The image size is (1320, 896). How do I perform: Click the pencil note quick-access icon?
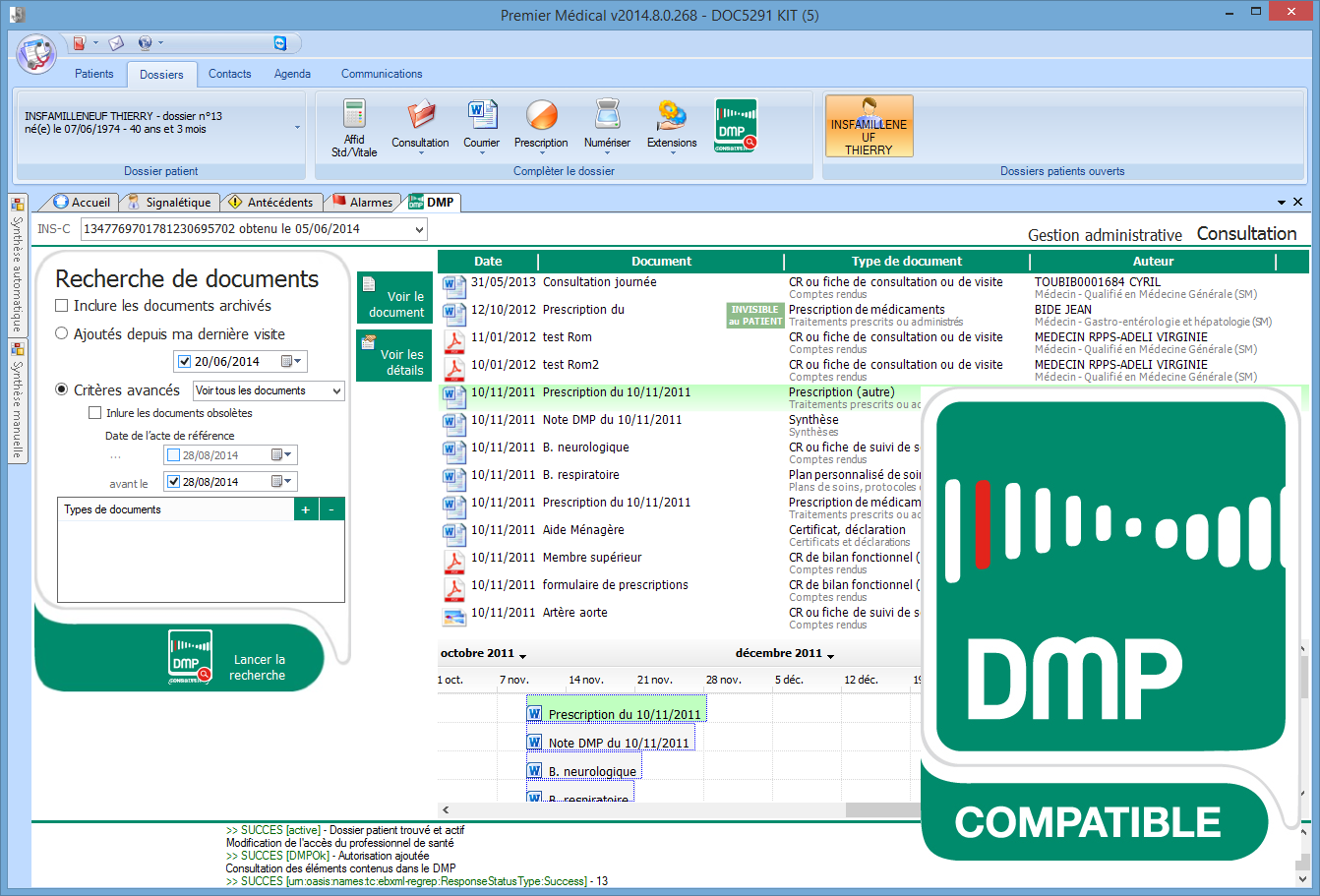[116, 43]
